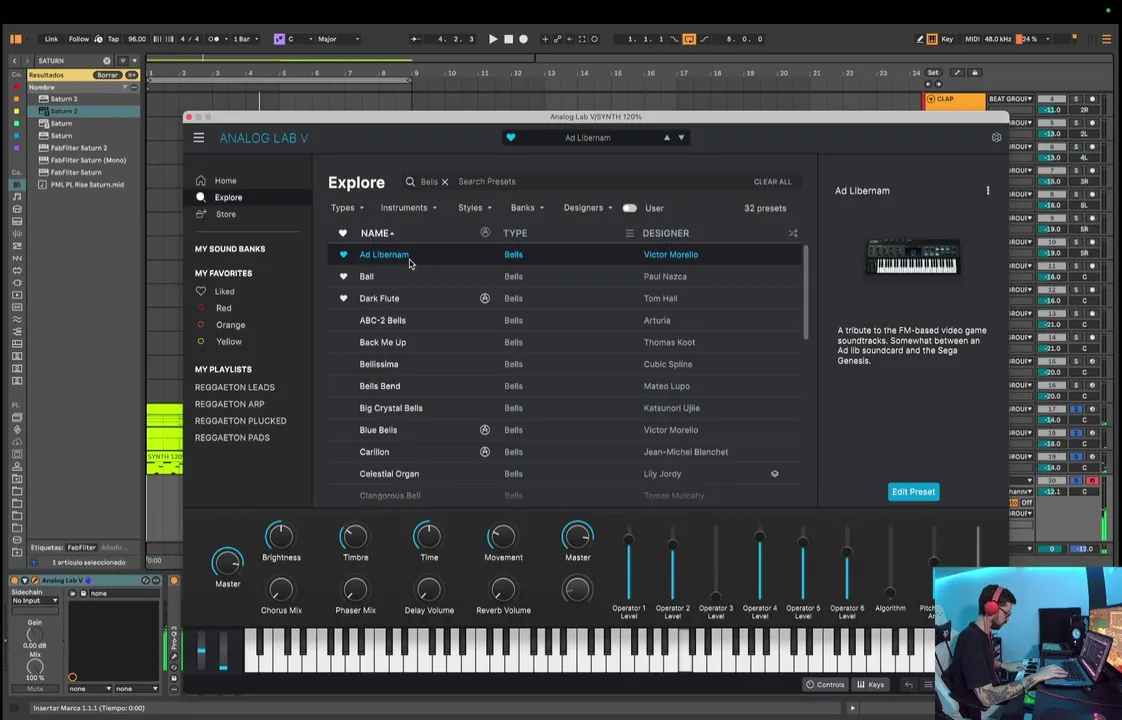Click the preset list scrollbar
Viewport: 1122px width, 720px height.
coord(806,292)
